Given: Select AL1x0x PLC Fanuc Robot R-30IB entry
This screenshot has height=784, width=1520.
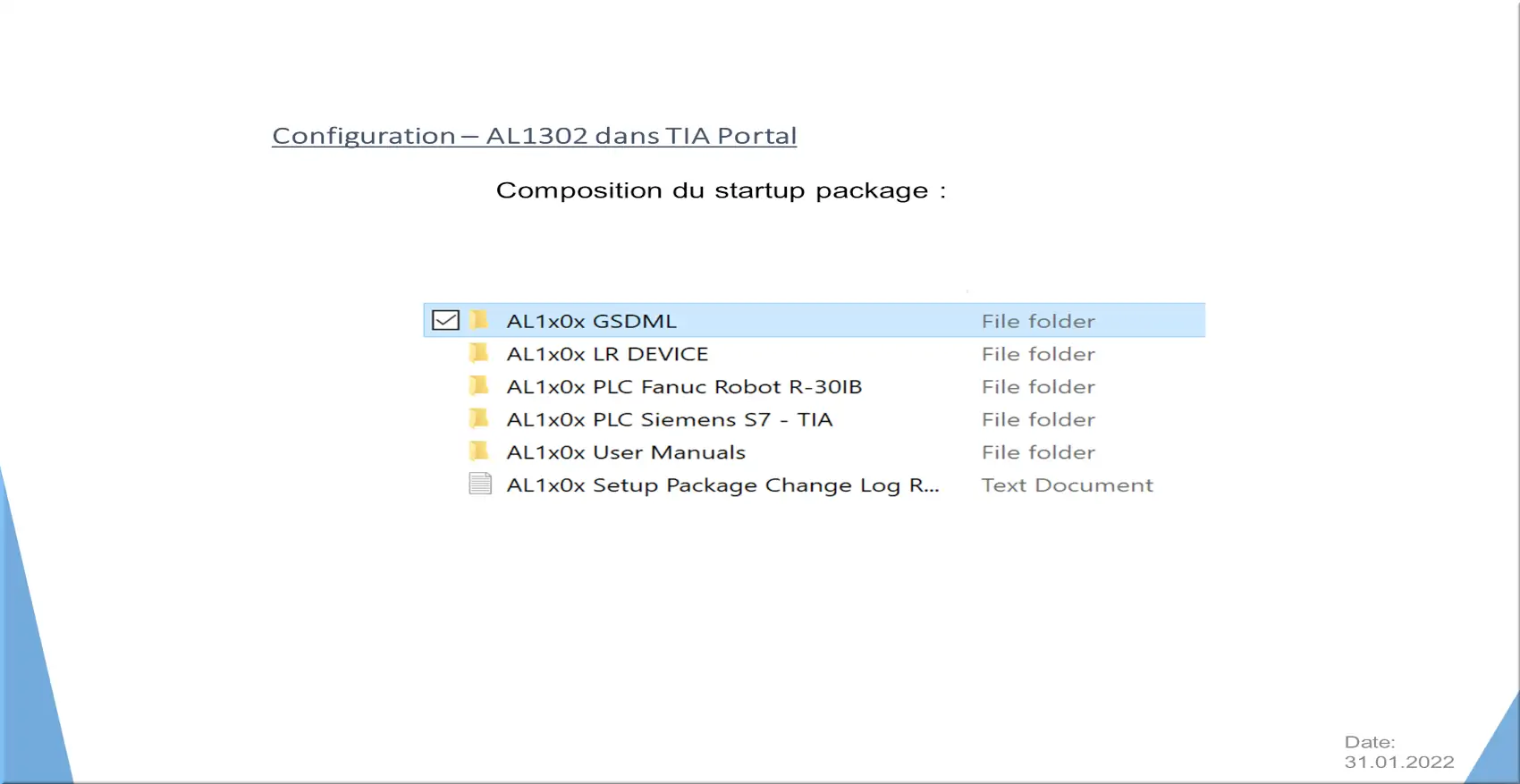Looking at the screenshot, I should pos(684,387).
